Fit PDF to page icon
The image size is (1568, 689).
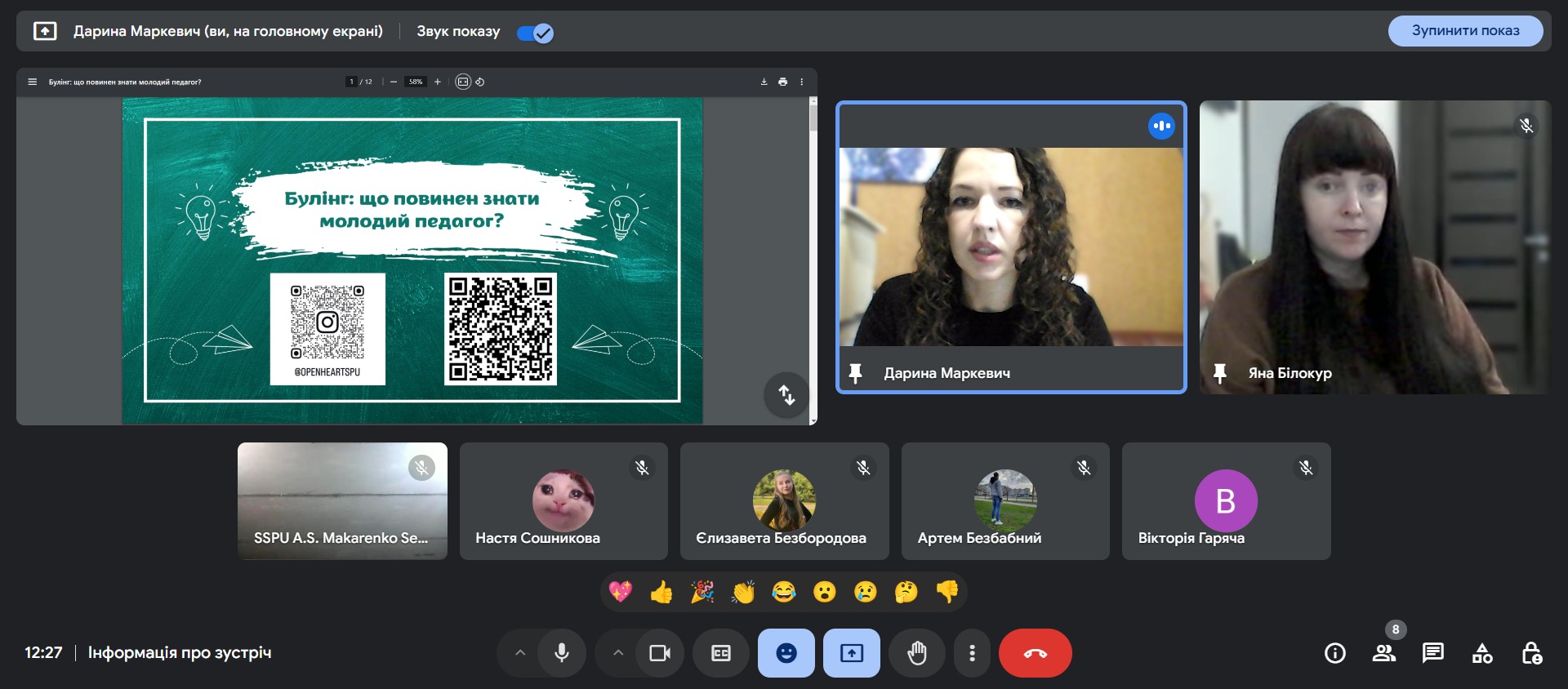pyautogui.click(x=463, y=82)
